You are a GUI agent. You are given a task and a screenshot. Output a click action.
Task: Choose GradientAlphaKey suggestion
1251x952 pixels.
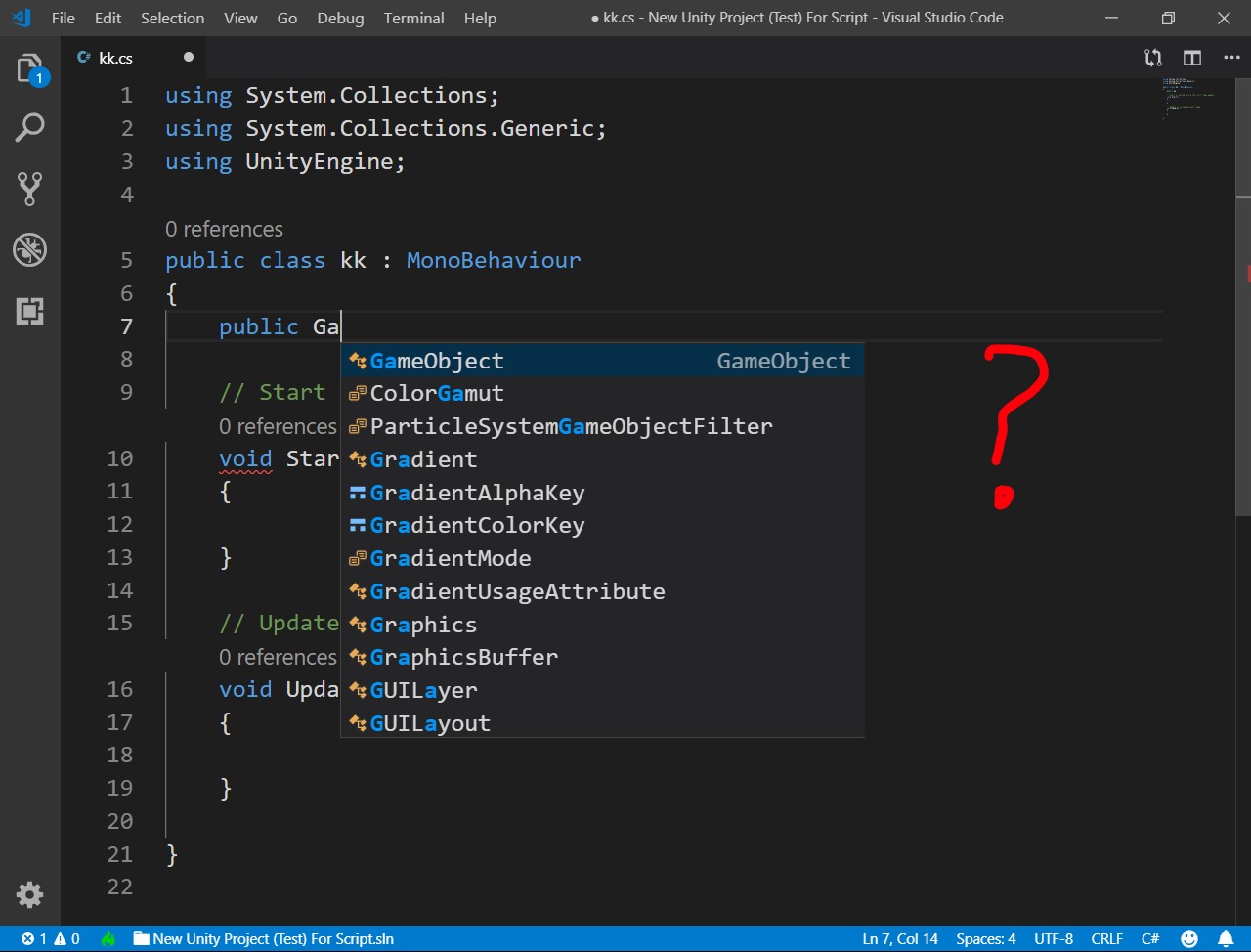(602, 493)
